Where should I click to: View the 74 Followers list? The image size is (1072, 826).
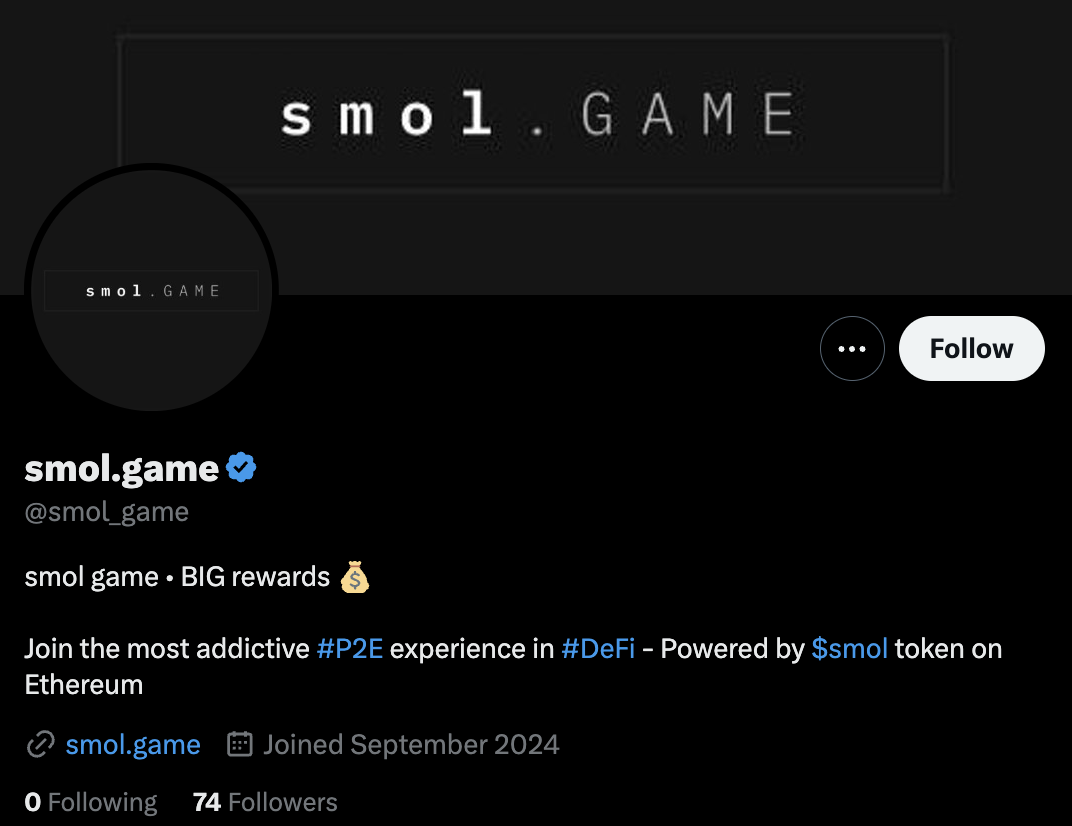click(265, 802)
